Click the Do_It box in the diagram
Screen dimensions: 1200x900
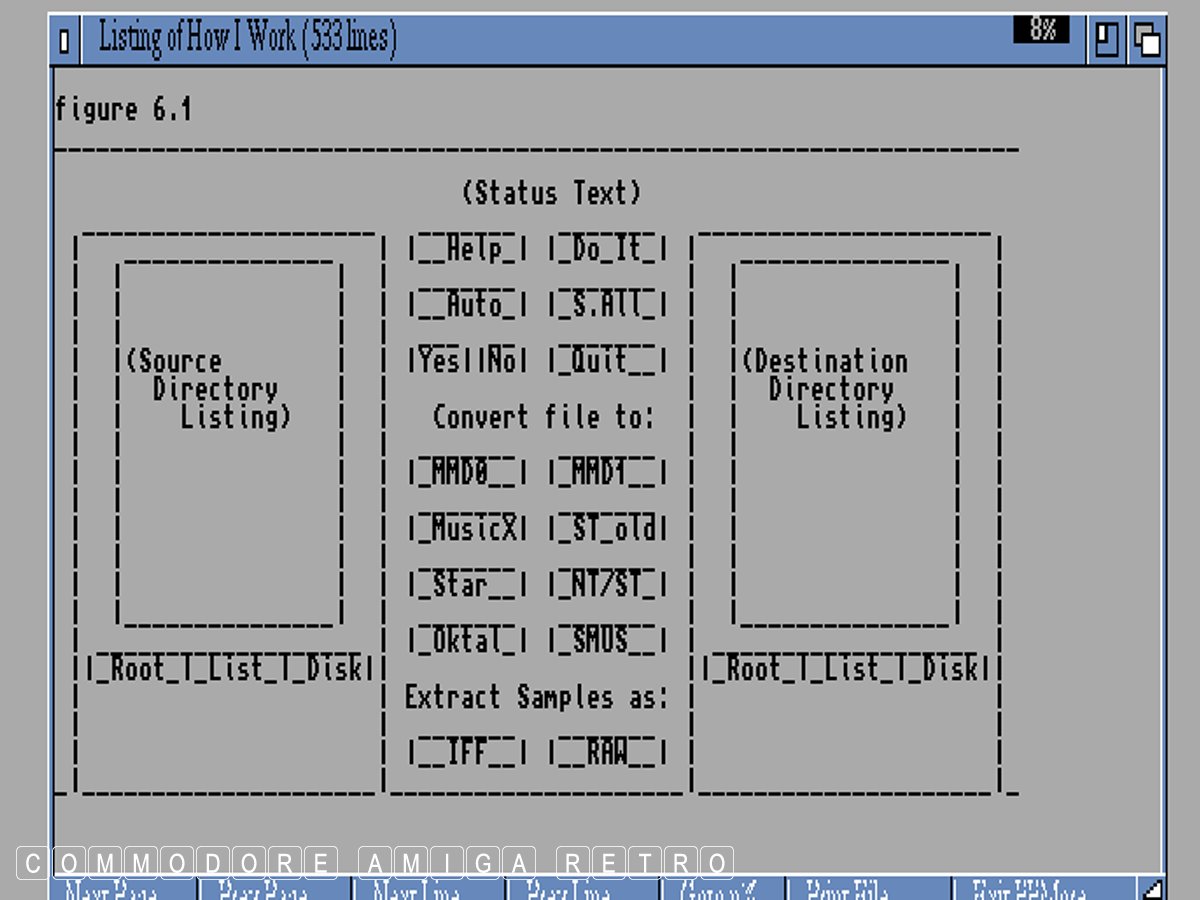pyautogui.click(x=607, y=249)
